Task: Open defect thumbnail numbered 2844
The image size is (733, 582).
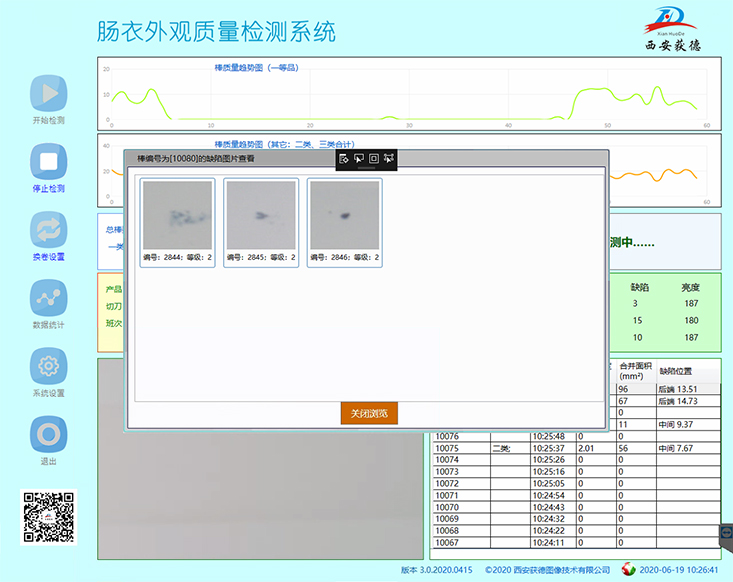Action: 177,216
